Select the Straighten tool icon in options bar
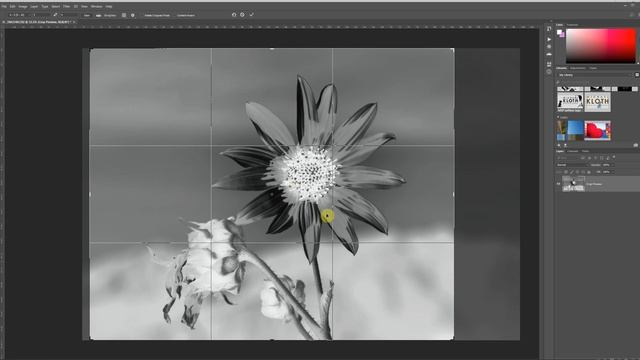Viewport: 640px width, 360px height. pos(98,15)
